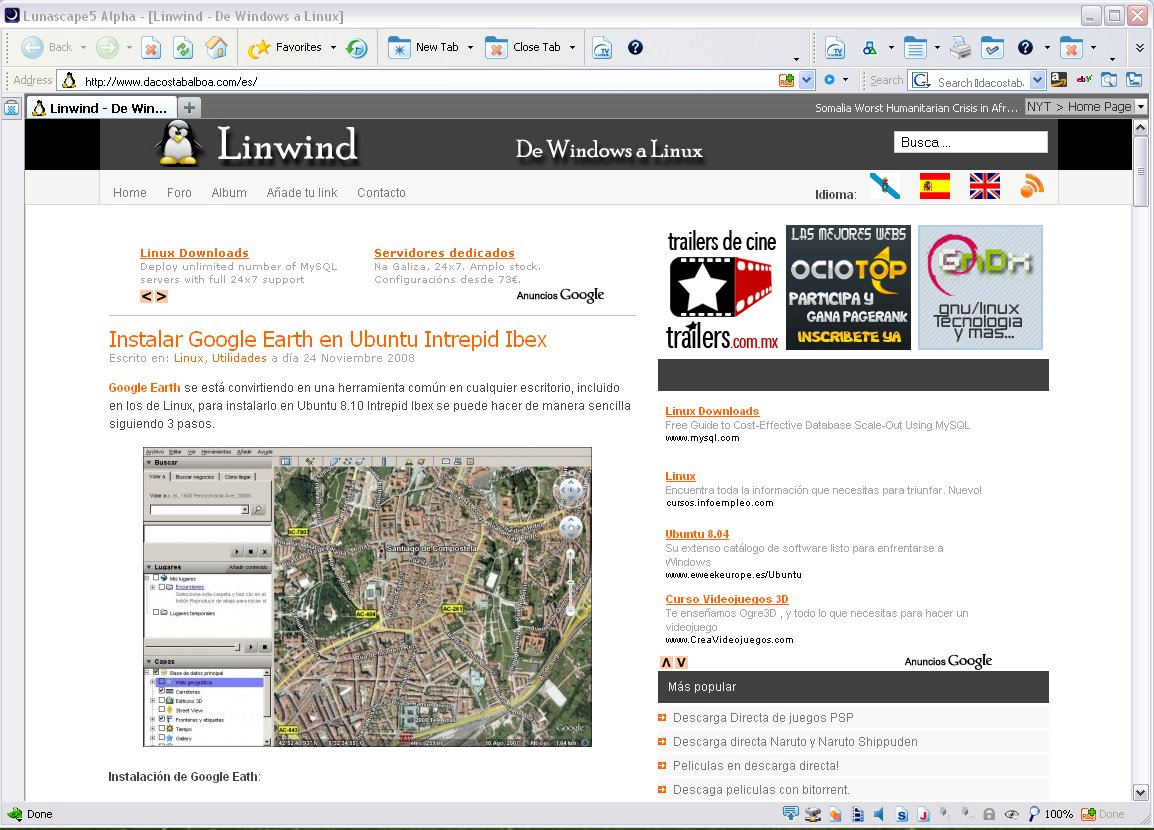
Task: Open a New Tab from the toolbar
Action: 423,48
